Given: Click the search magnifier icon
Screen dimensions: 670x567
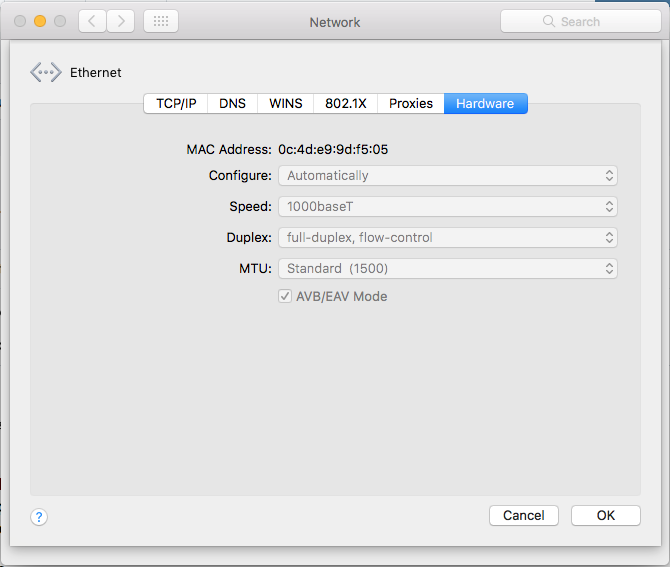Looking at the screenshot, I should (x=548, y=21).
